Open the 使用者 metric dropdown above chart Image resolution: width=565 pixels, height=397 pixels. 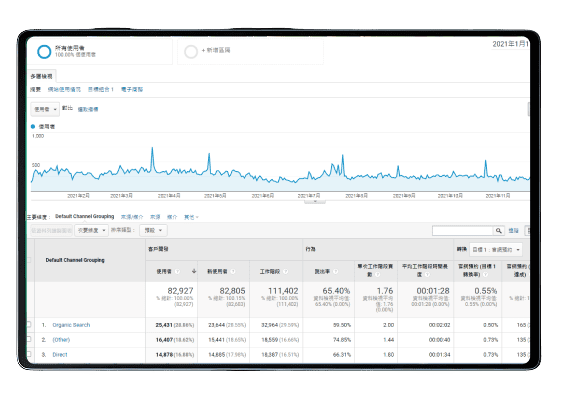coord(45,109)
